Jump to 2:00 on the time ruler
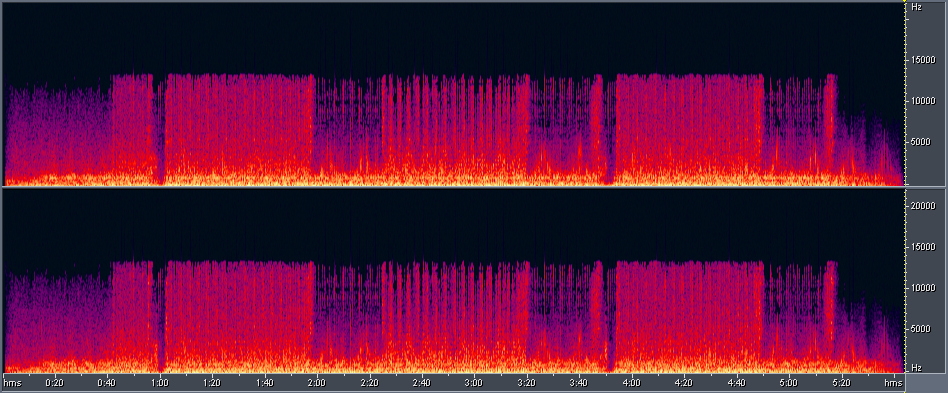948x393 pixels. 317,383
